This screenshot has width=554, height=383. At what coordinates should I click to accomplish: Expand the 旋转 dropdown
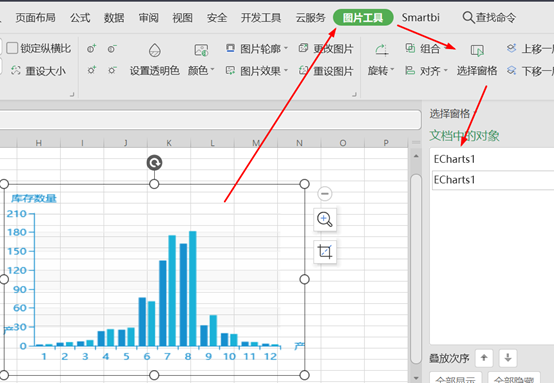point(392,70)
